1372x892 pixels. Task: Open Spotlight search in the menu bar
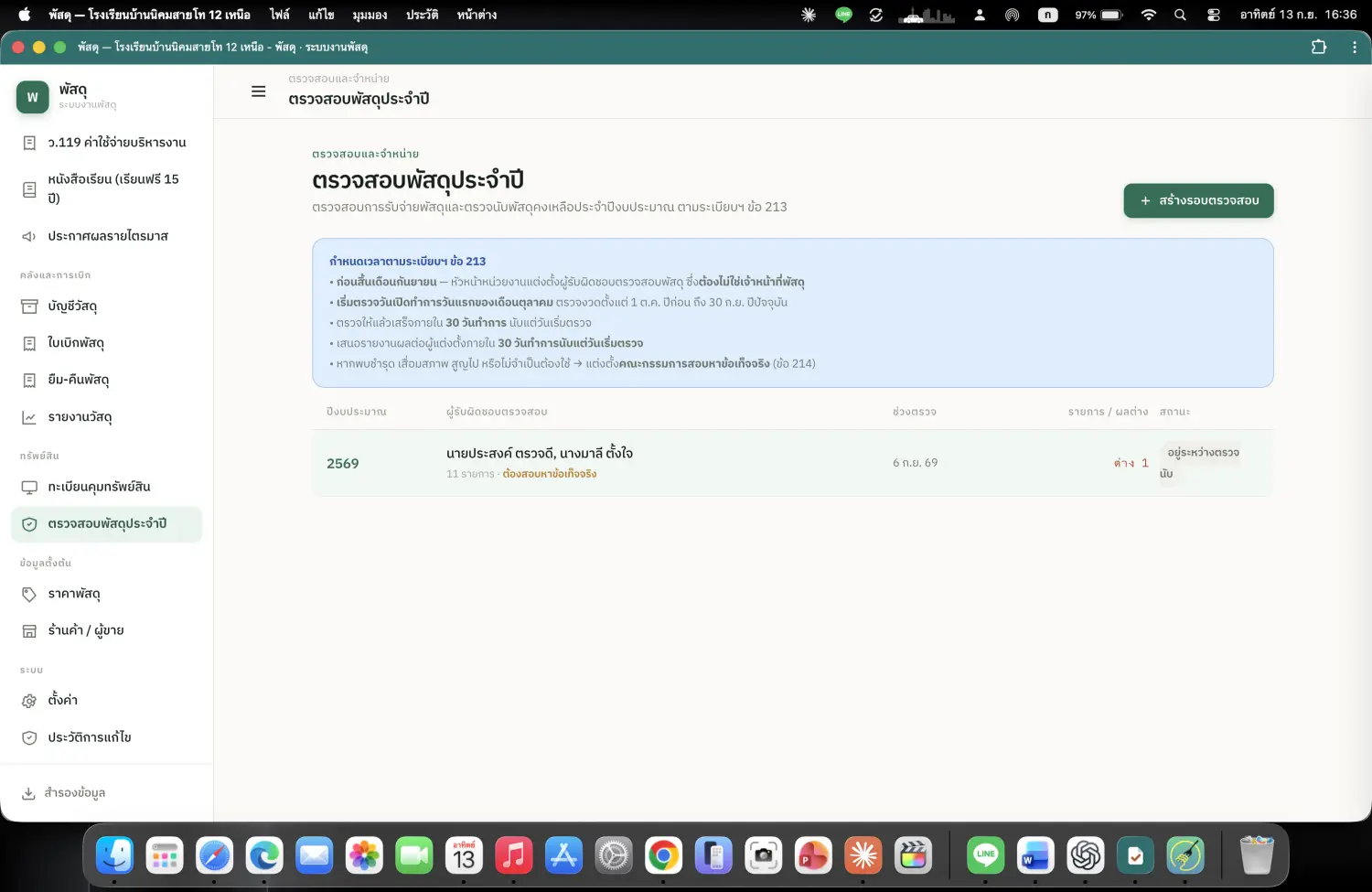click(1180, 15)
